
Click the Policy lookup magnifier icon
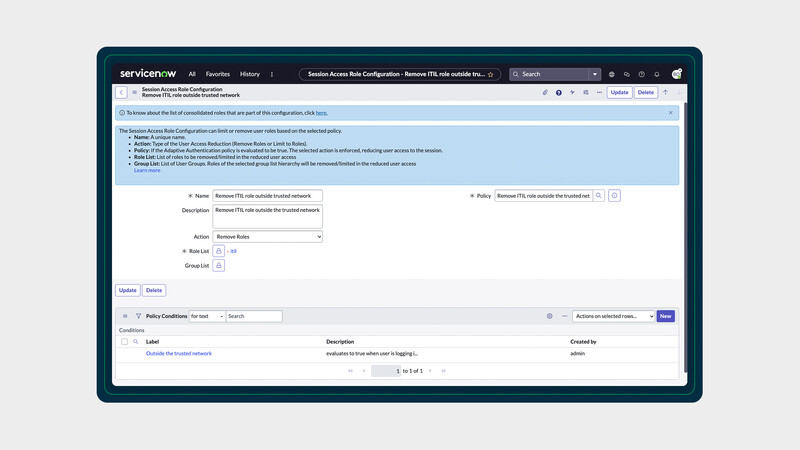pyautogui.click(x=599, y=196)
